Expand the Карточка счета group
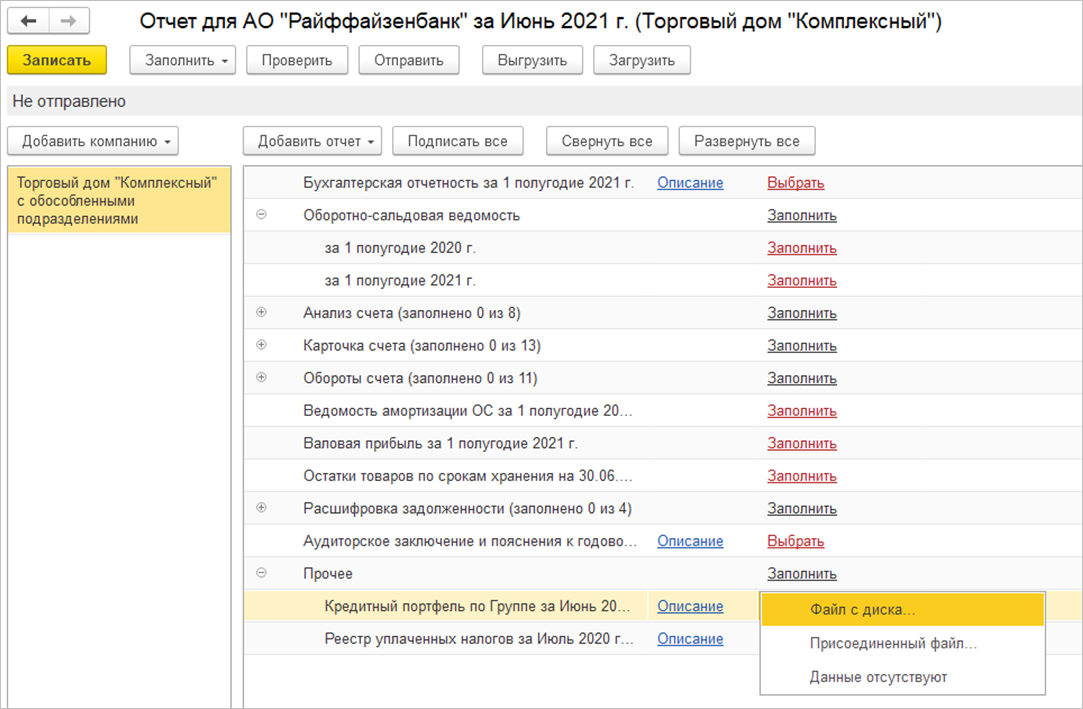Viewport: 1083px width, 709px height. click(x=262, y=345)
